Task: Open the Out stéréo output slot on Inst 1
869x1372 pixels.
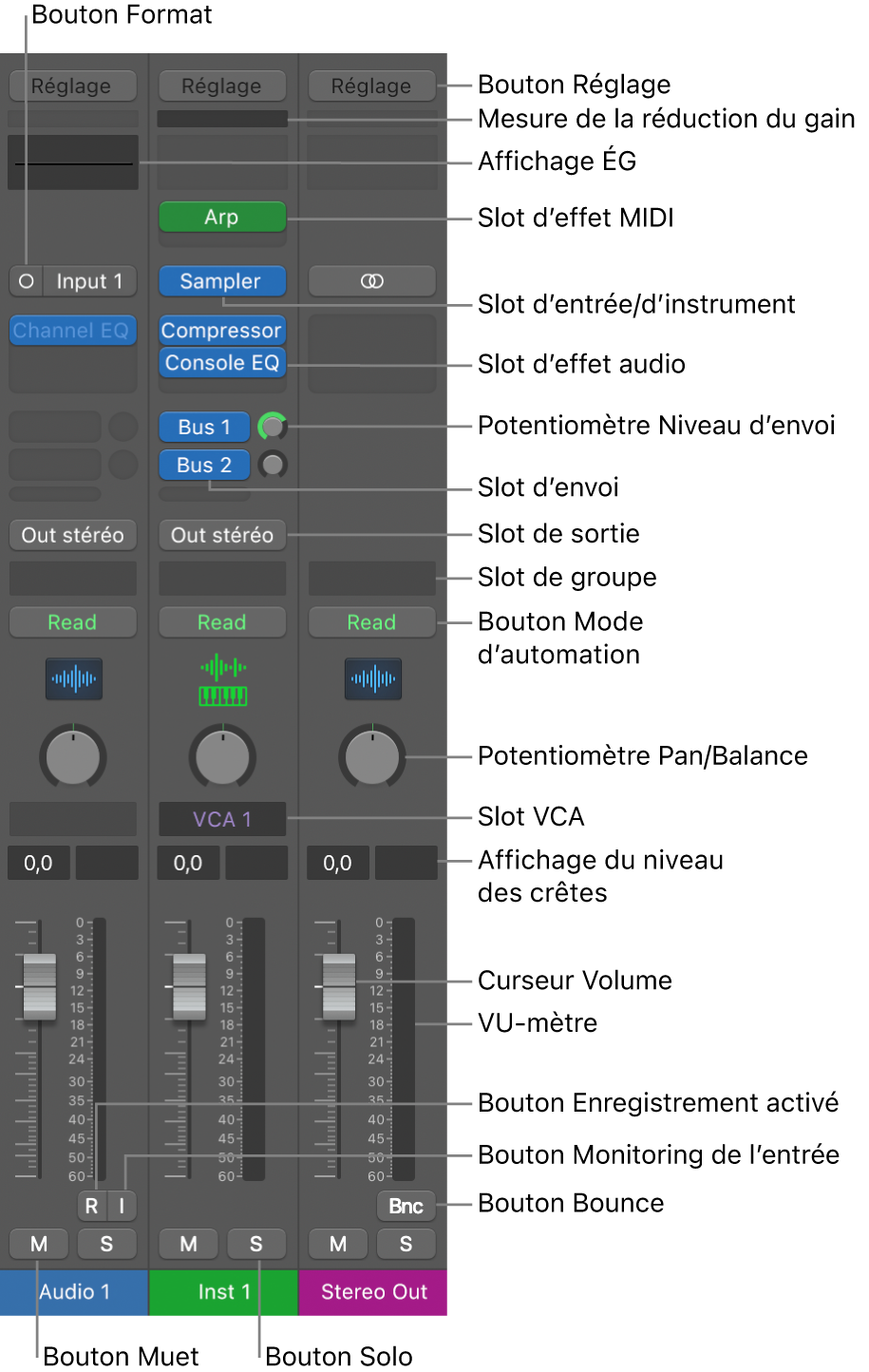Action: click(221, 534)
